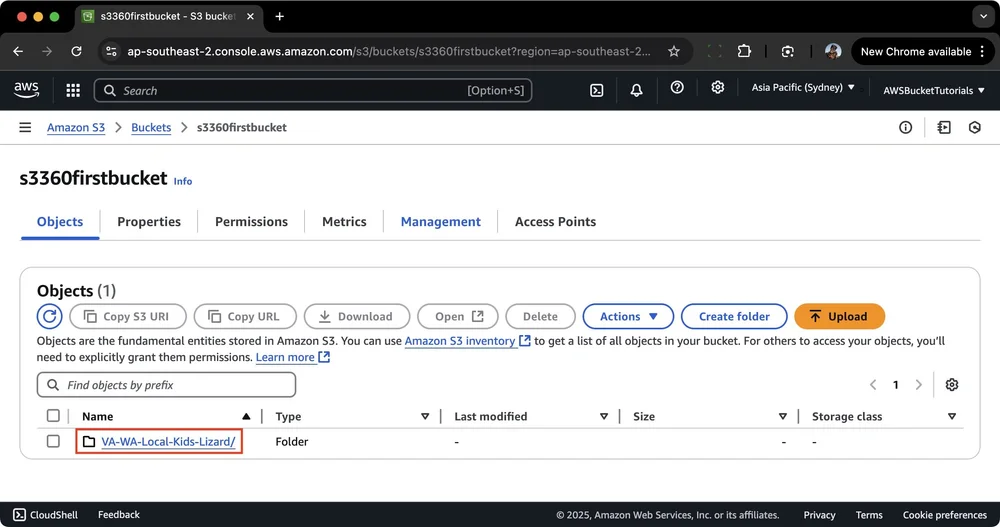Click the Copy URL button

click(245, 316)
